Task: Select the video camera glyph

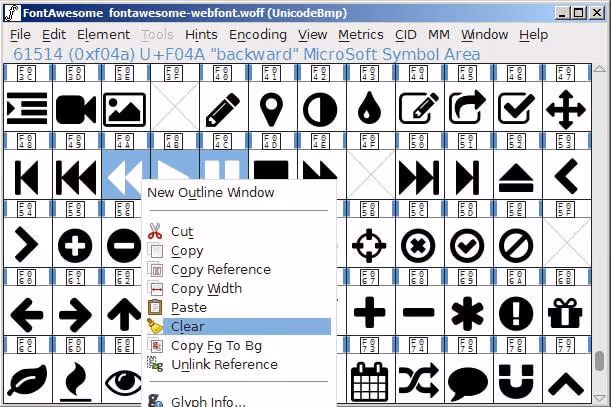Action: pos(76,110)
